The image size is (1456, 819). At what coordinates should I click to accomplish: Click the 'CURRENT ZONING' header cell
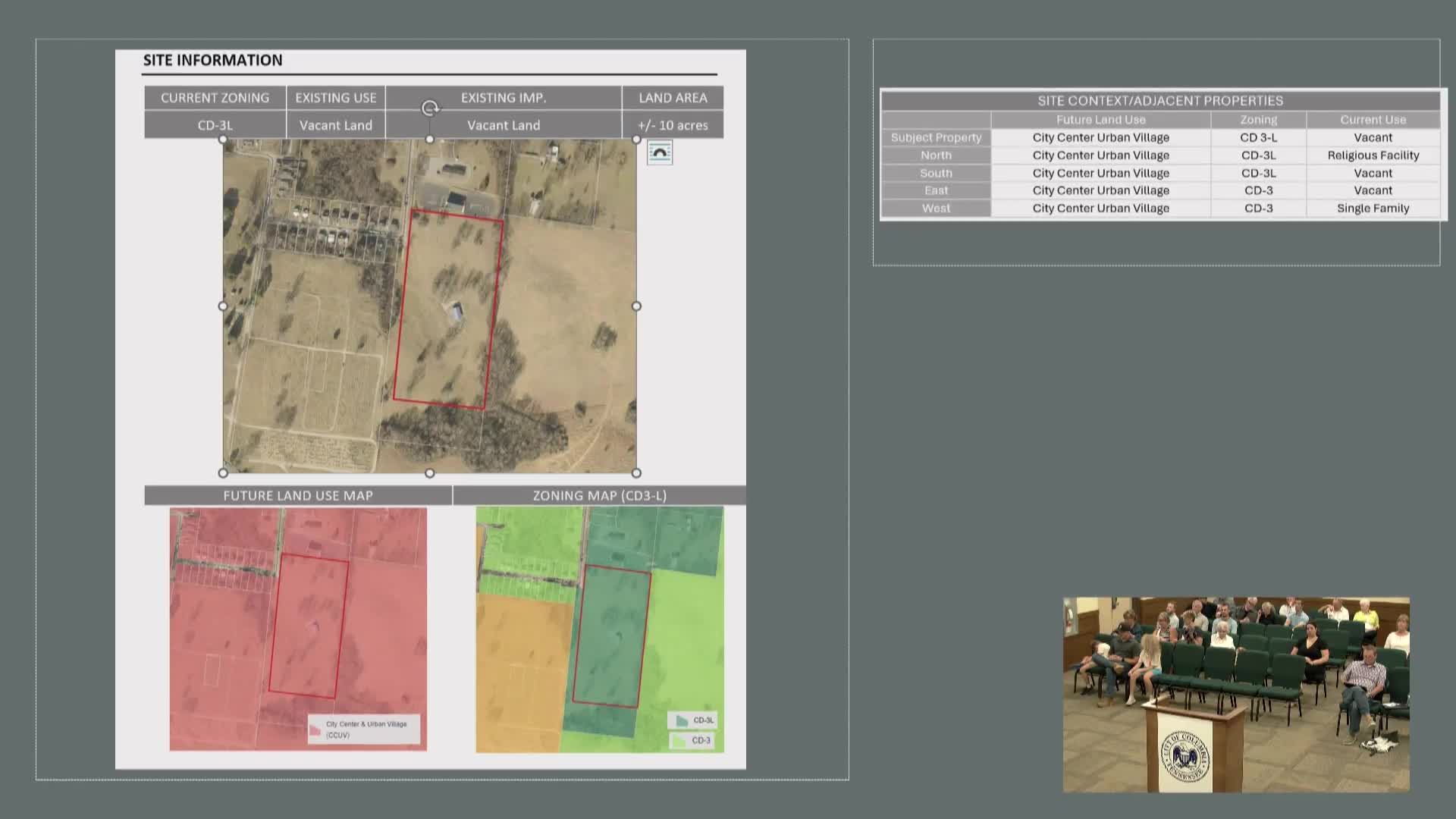pyautogui.click(x=215, y=98)
